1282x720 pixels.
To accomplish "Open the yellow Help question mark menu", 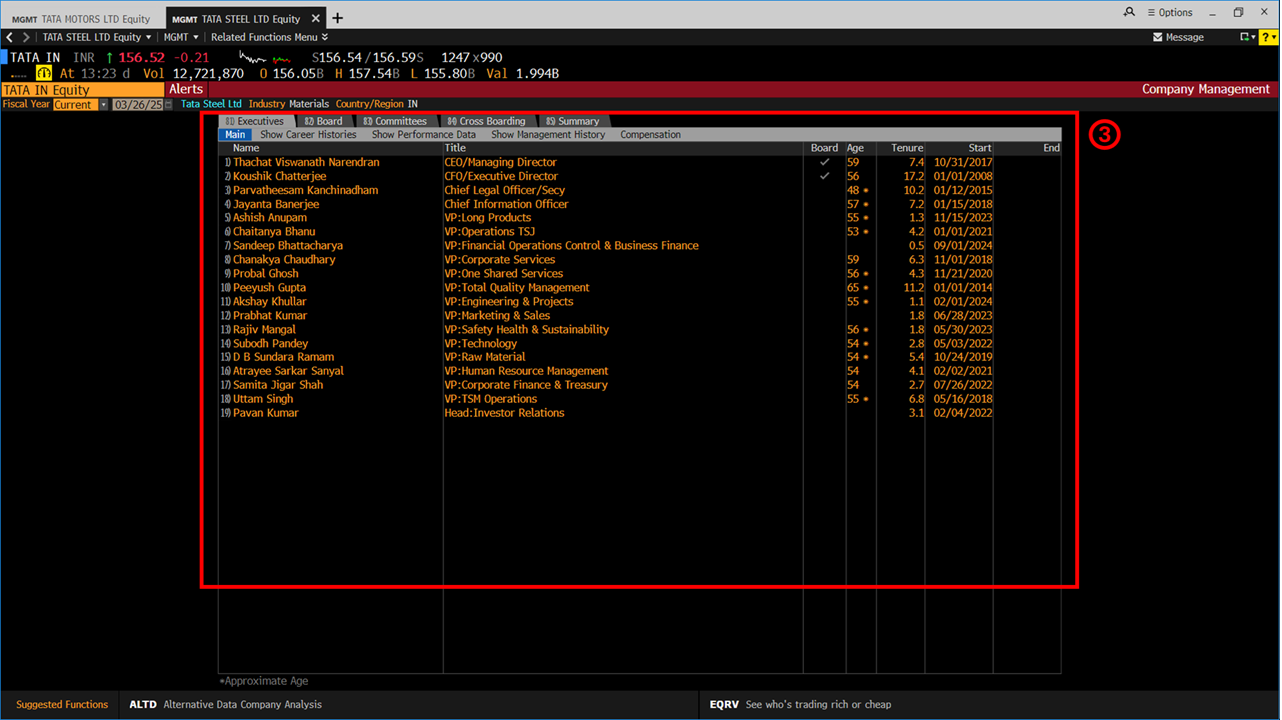I will [x=1267, y=37].
